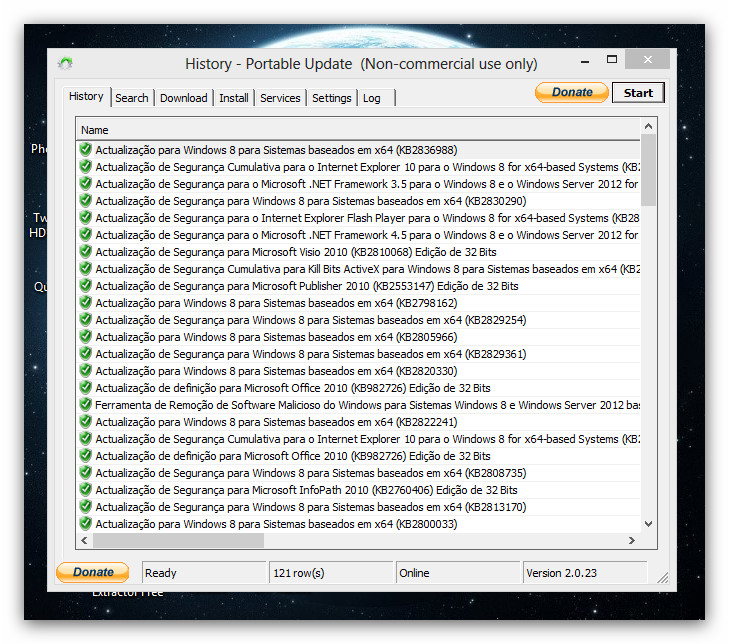The width and height of the screenshot is (729, 644).
Task: Open the History tab
Action: point(86,97)
